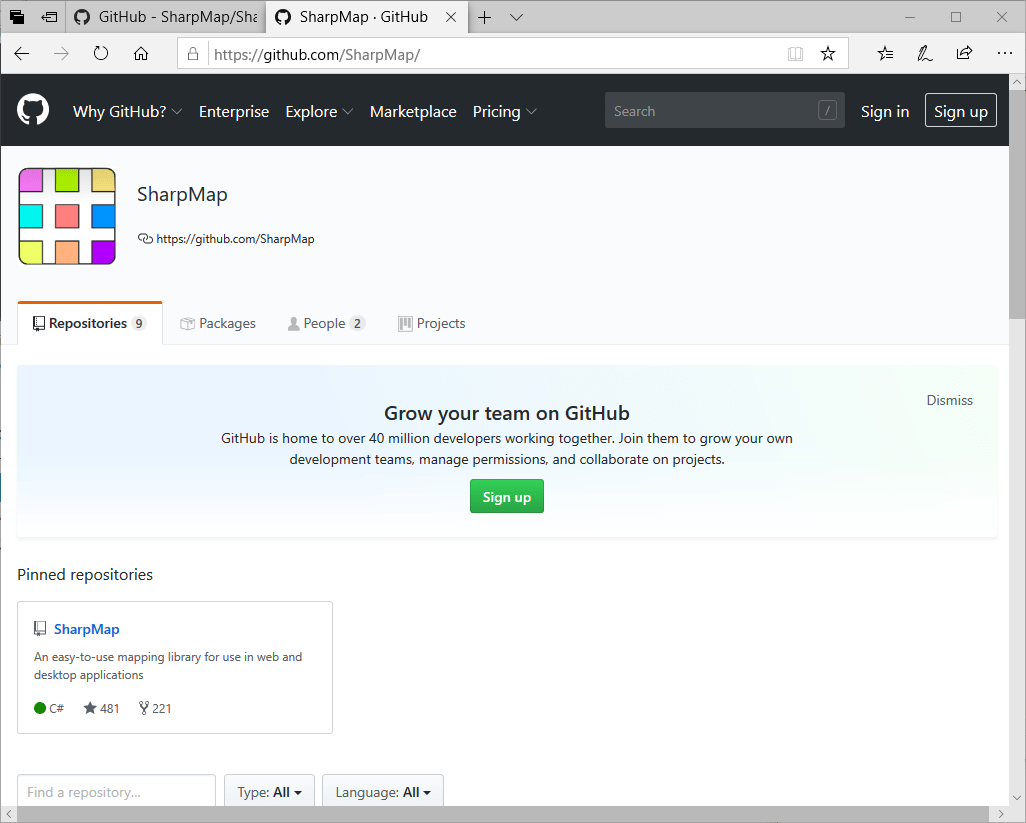This screenshot has width=1026, height=823.
Task: Switch to the Packages tab
Action: coord(218,323)
